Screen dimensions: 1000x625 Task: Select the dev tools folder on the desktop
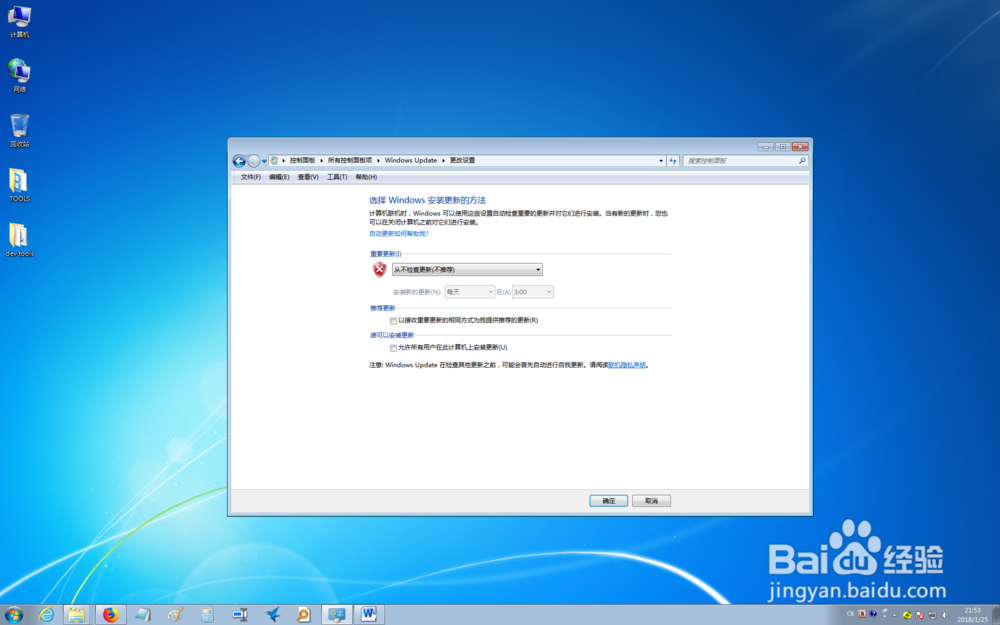tap(19, 240)
